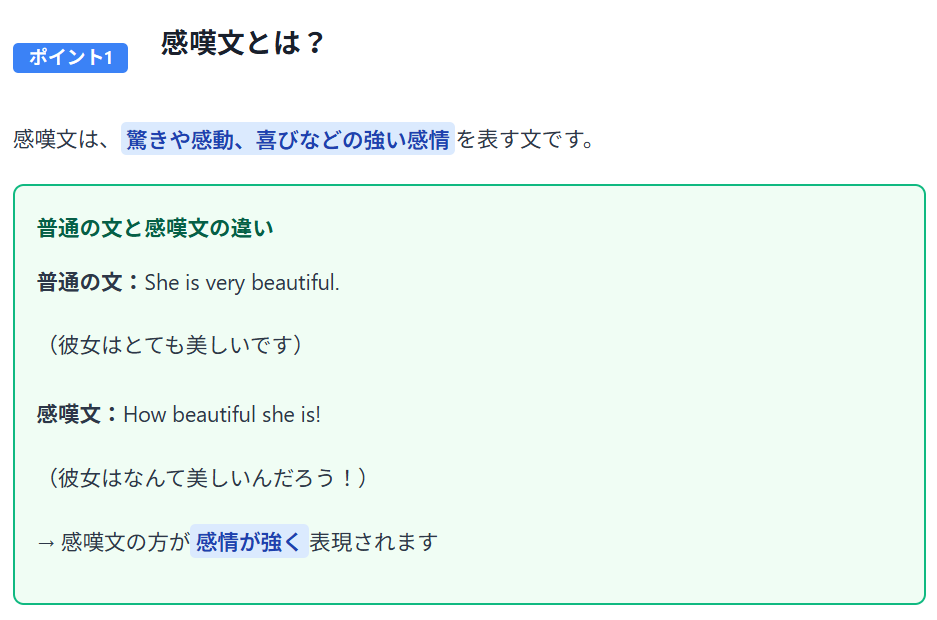Click the bold label 感嘆文： in the box

point(78,414)
